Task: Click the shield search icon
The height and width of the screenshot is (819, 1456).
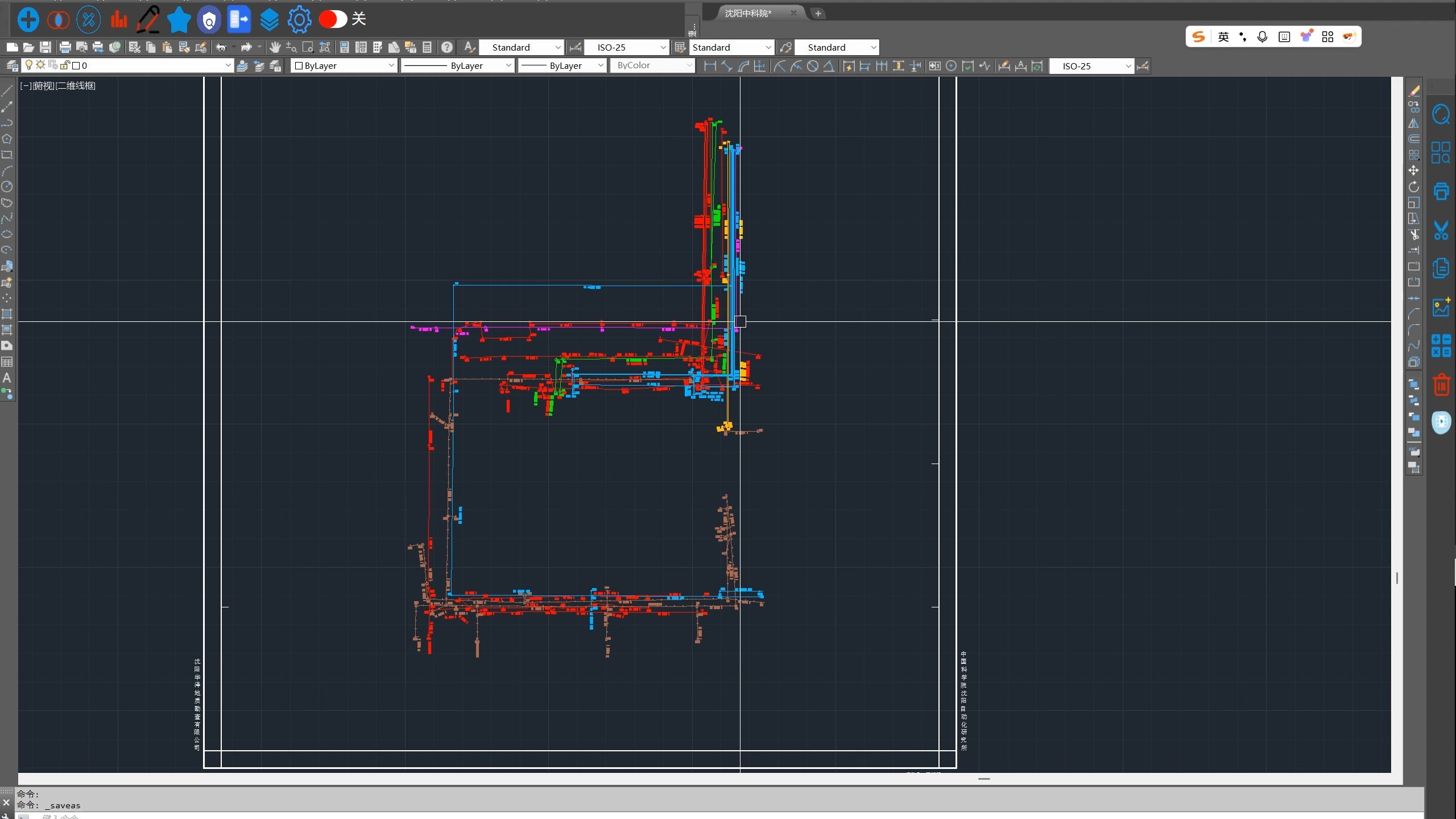Action: (x=209, y=19)
